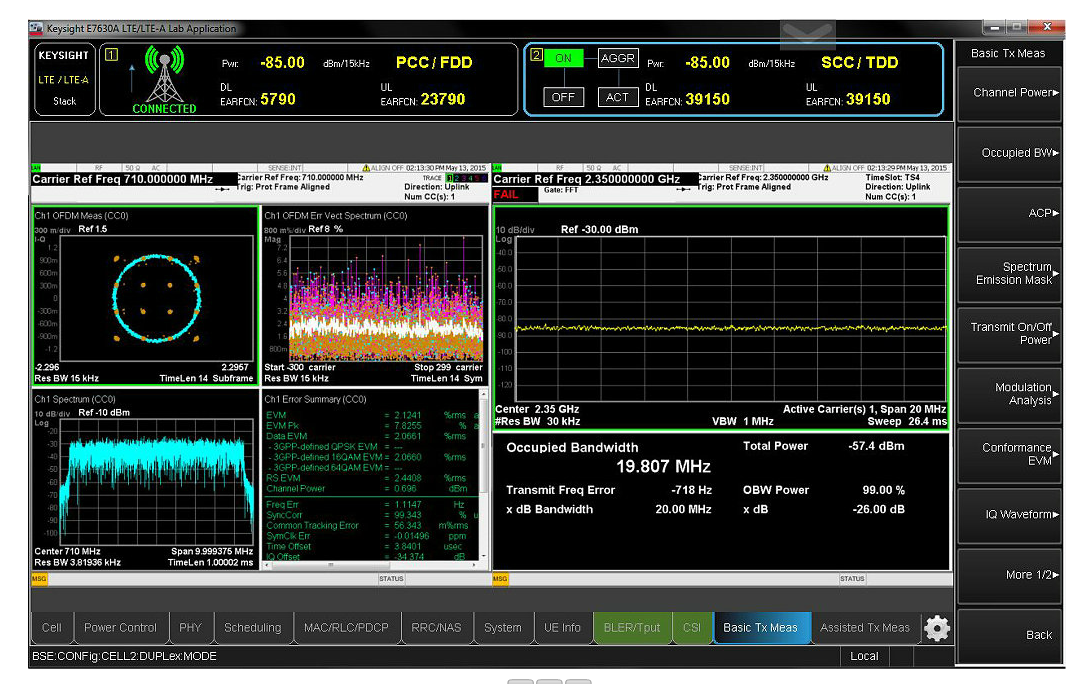Switch to the BLER/Tput tab
1089x684 pixels.
632,628
